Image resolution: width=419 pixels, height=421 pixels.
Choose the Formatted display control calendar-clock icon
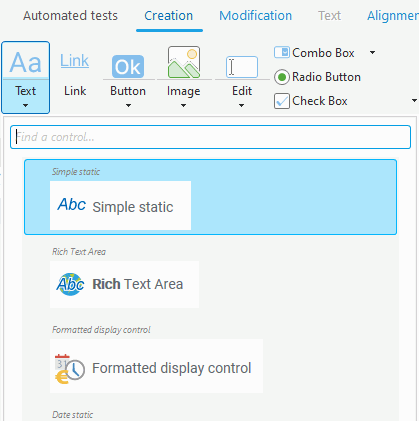tap(70, 369)
